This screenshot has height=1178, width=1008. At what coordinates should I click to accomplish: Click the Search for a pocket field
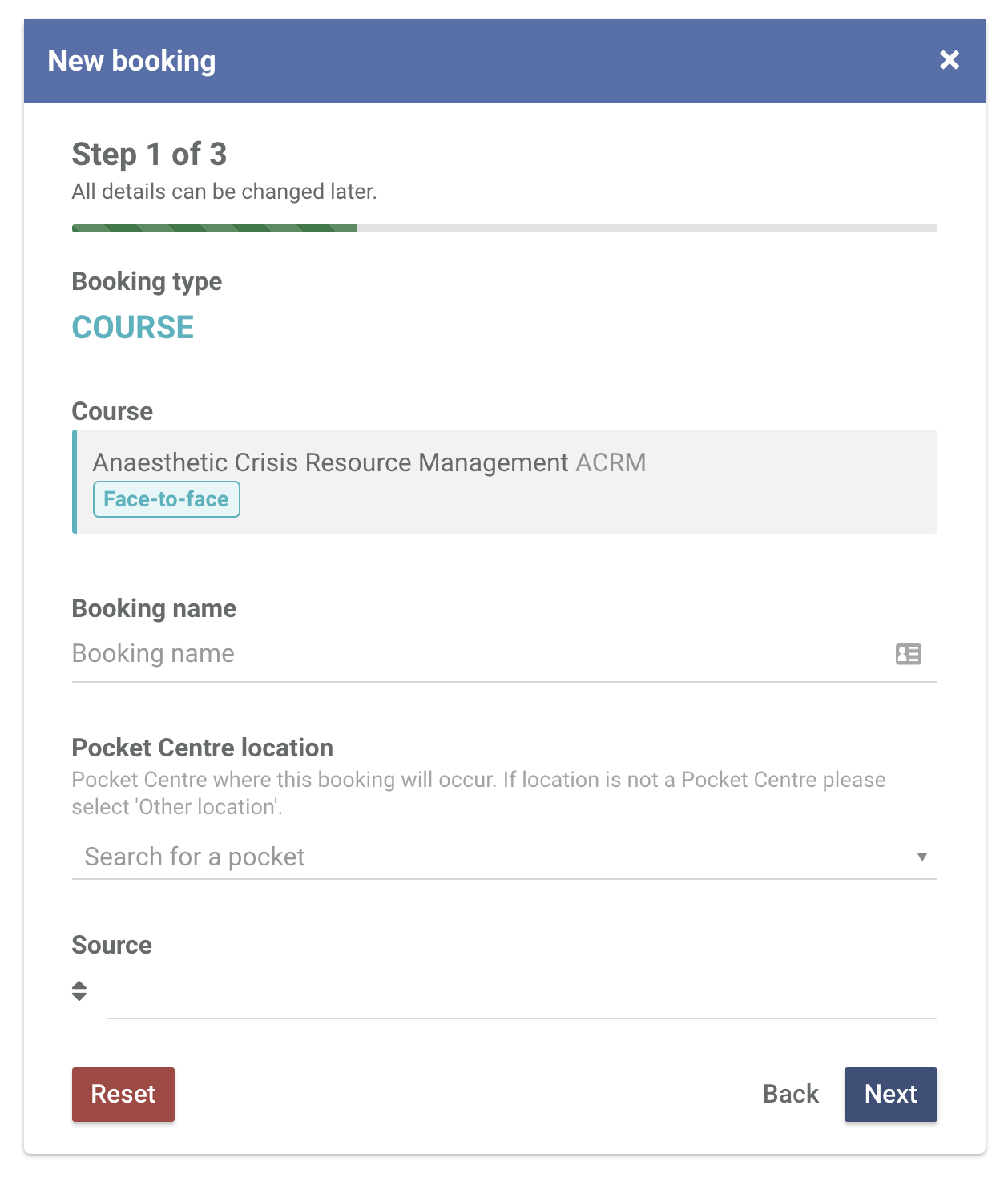(504, 857)
